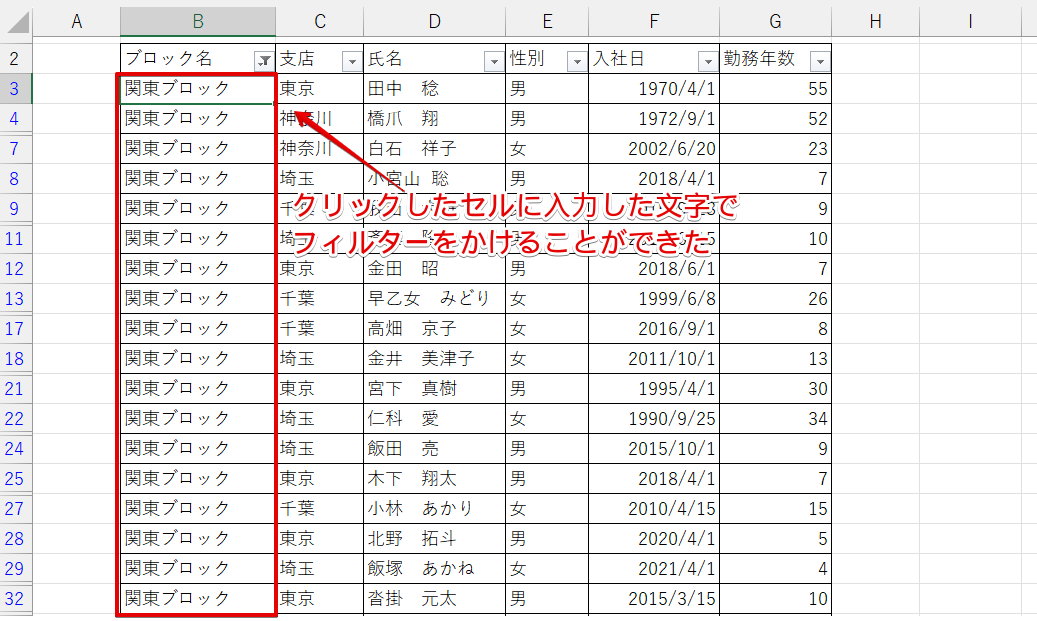Click the name 橋爪 翔

403,118
